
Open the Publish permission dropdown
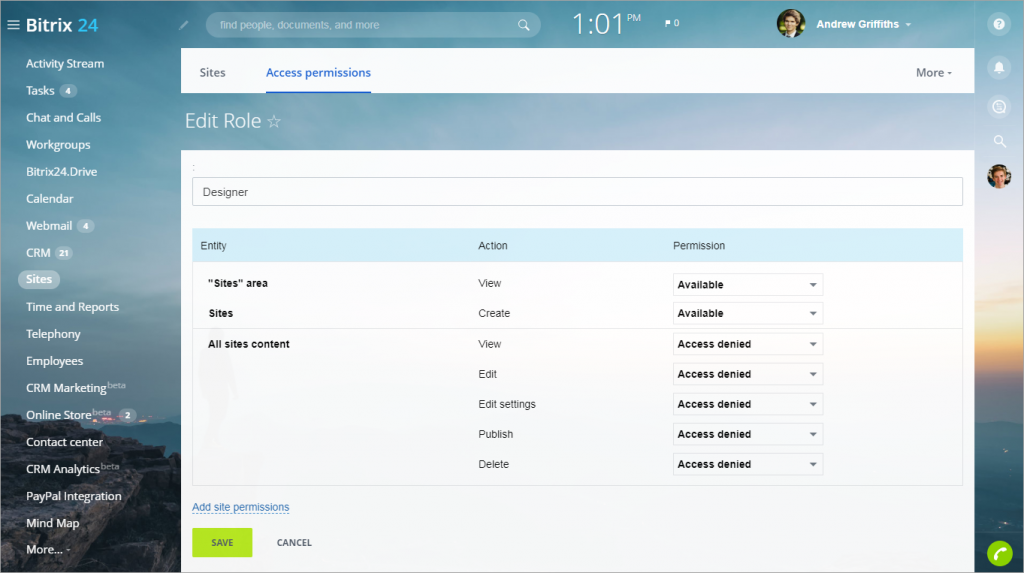click(748, 434)
